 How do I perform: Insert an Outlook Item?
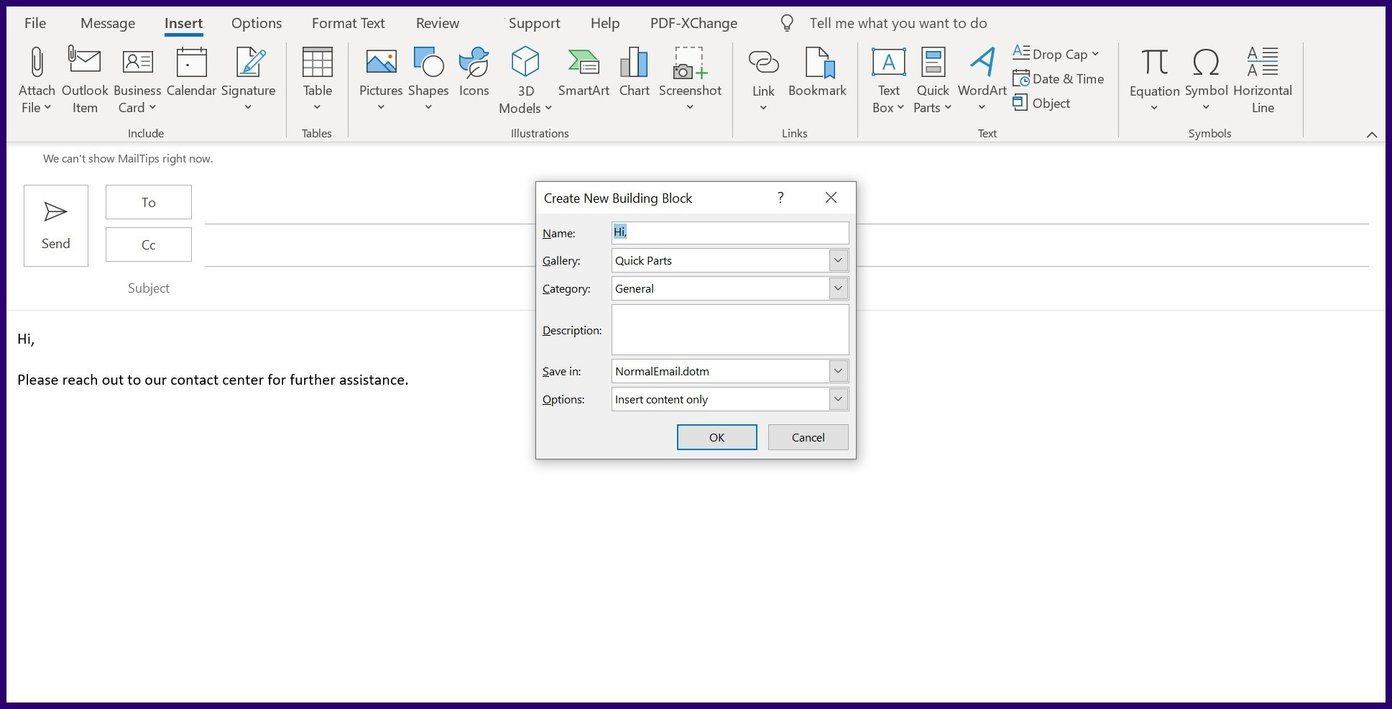(85, 80)
